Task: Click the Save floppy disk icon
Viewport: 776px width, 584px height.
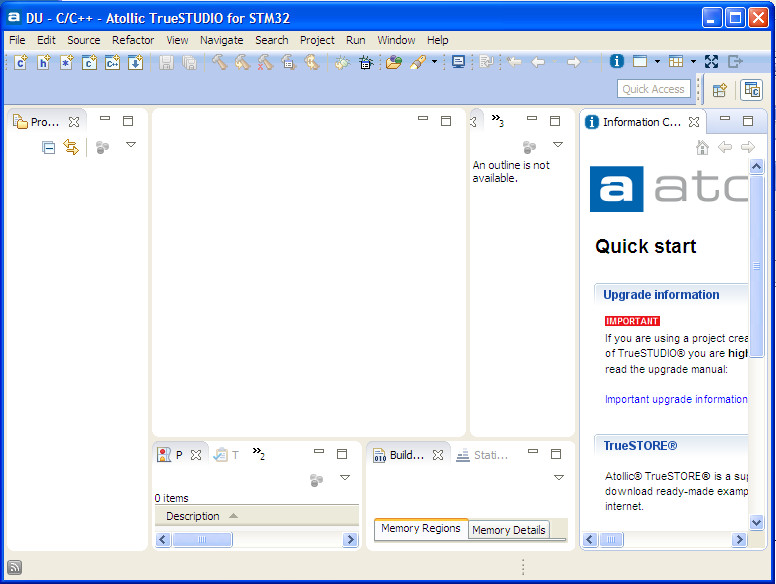Action: [166, 62]
